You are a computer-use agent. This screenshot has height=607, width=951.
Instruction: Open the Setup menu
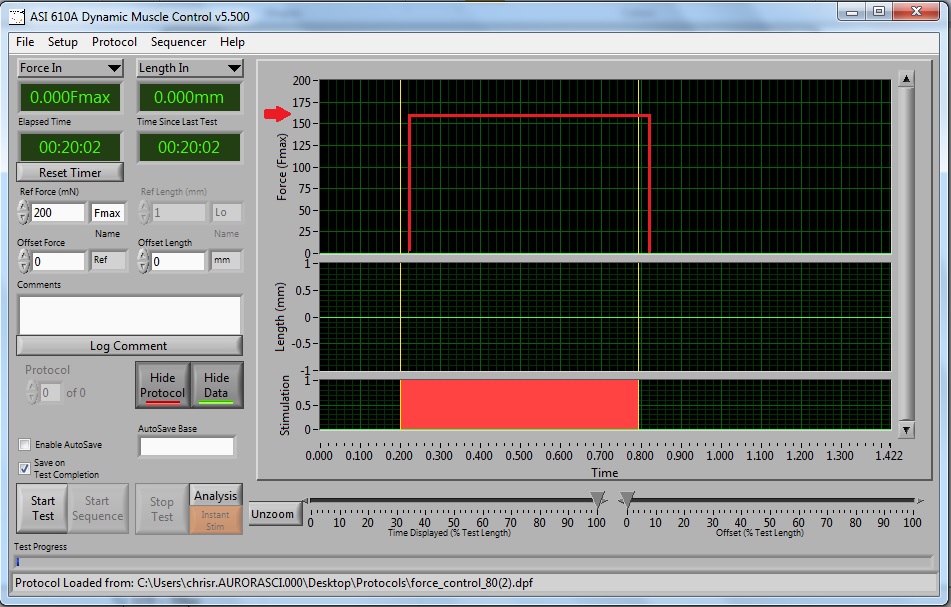pyautogui.click(x=63, y=42)
